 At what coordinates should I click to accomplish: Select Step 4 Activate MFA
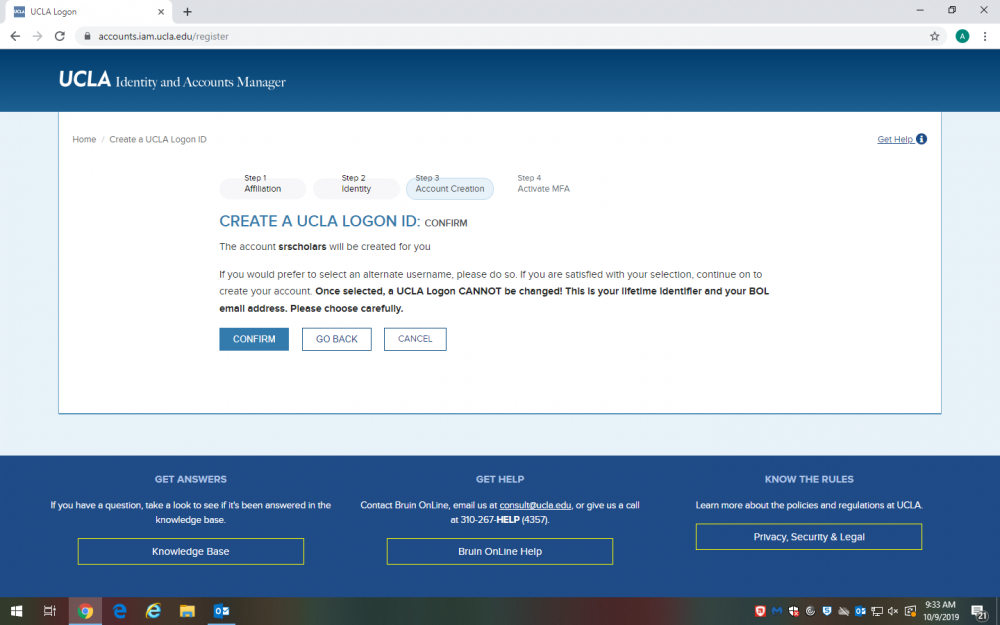[x=543, y=184]
